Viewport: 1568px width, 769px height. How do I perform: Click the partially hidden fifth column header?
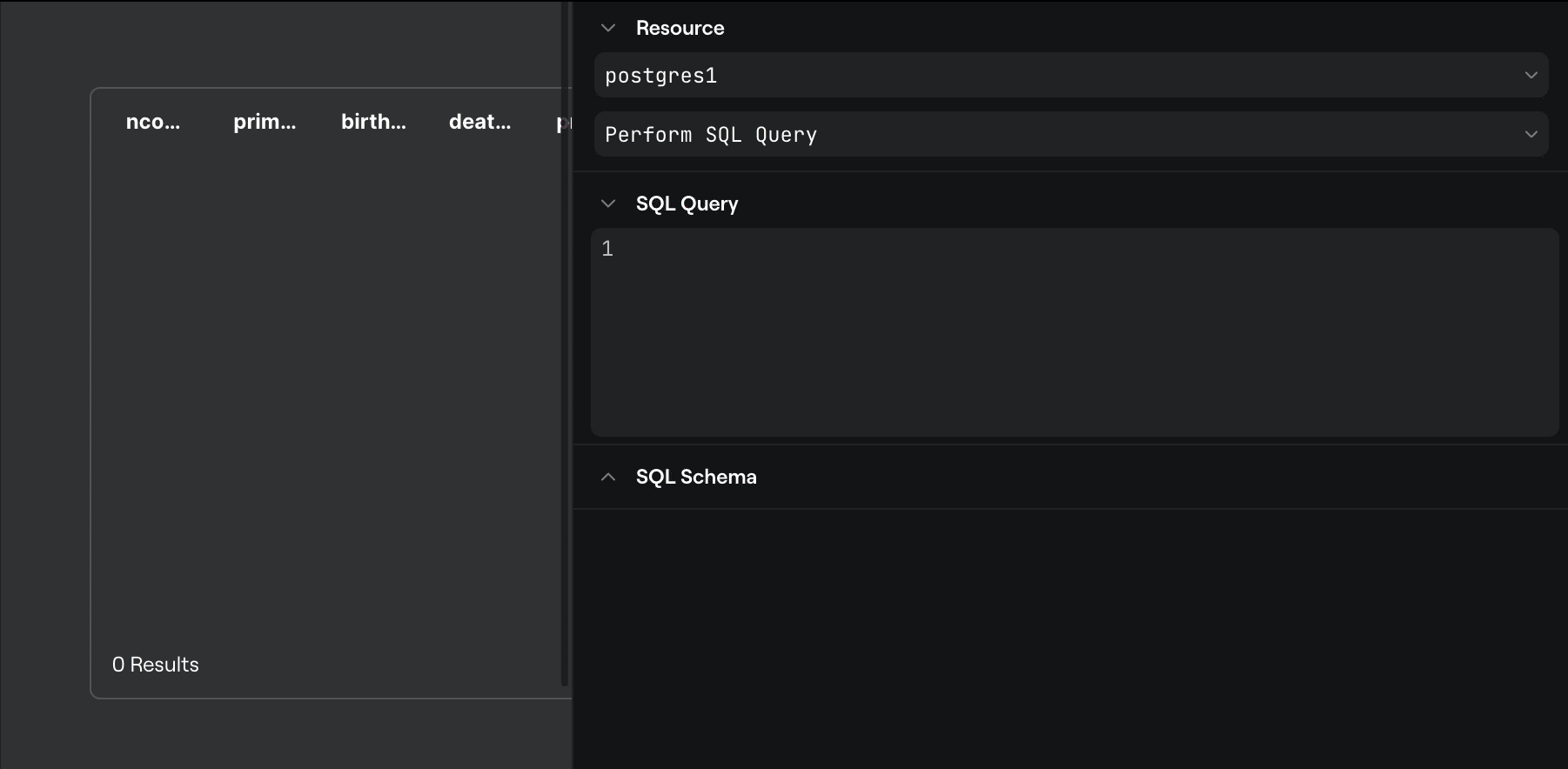point(562,123)
